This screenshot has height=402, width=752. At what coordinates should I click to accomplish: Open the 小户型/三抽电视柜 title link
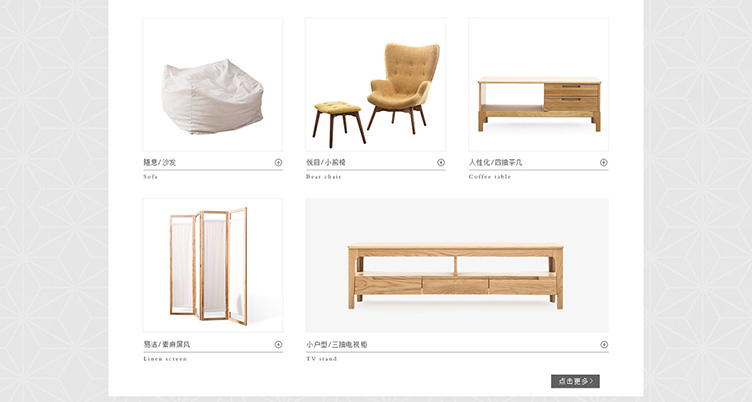click(x=337, y=344)
